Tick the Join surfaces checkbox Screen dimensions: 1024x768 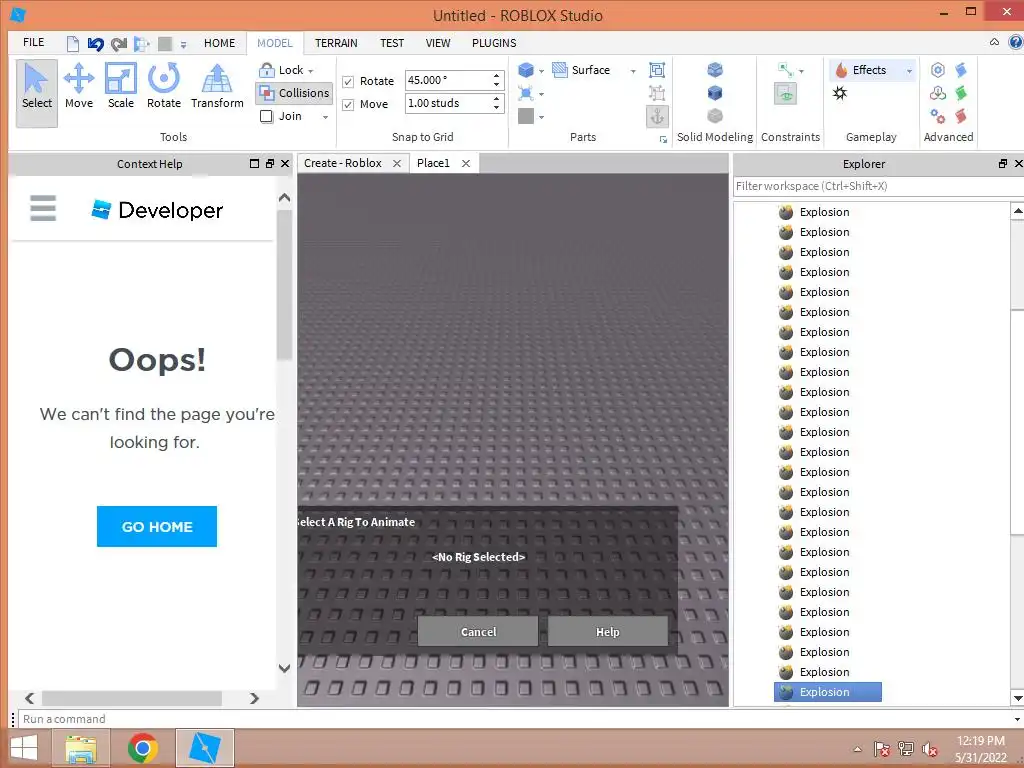(x=266, y=116)
